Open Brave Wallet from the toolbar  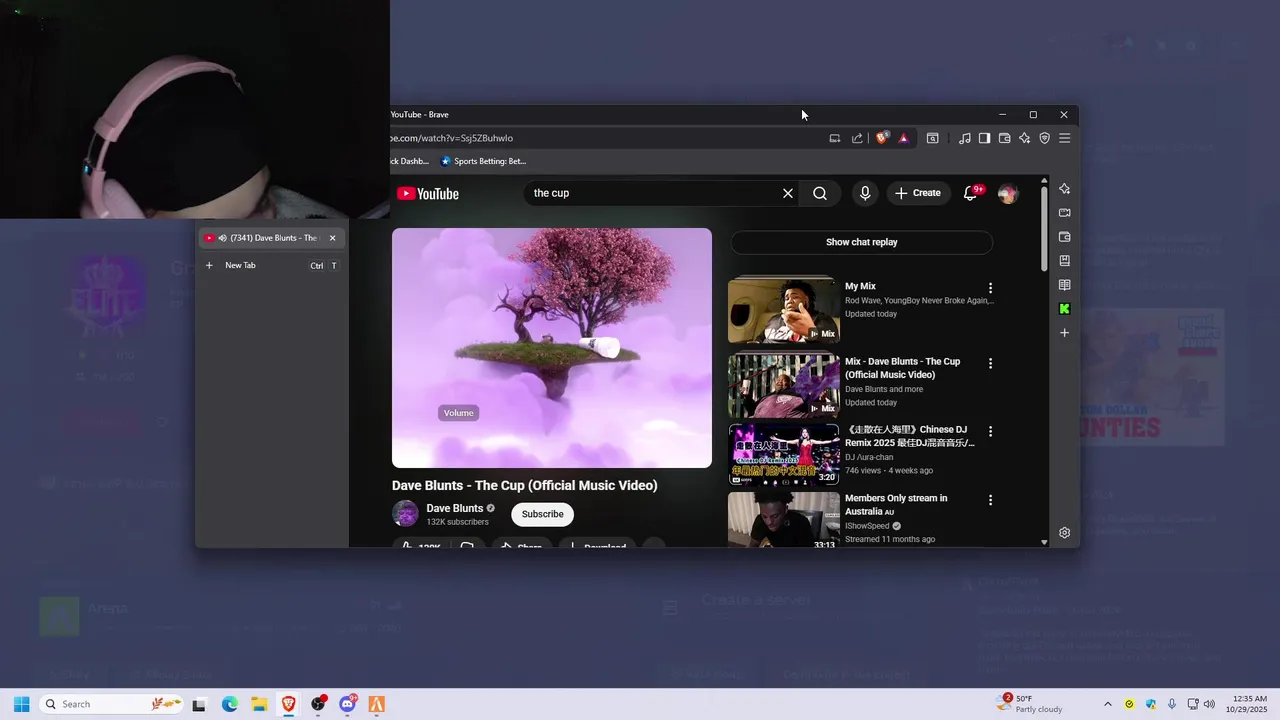coord(1005,138)
